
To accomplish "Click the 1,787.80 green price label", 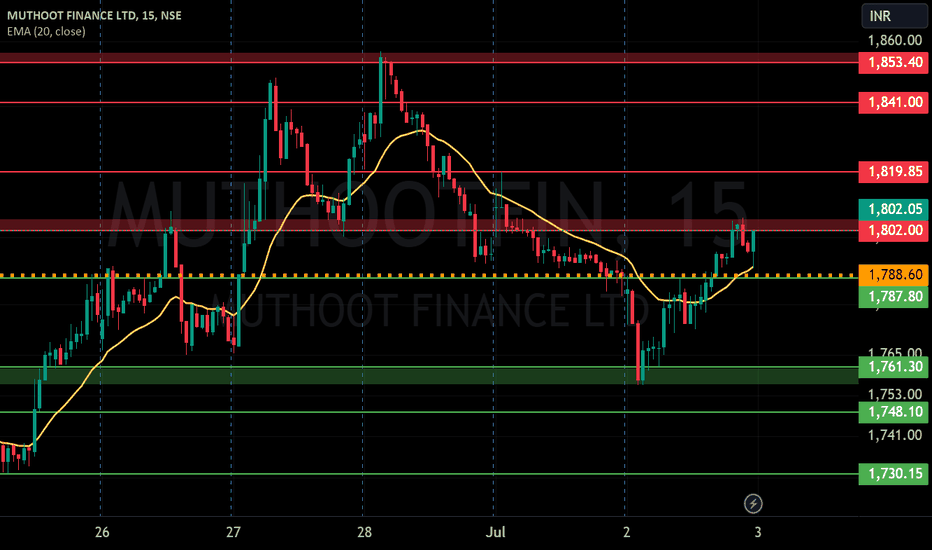I will pos(893,296).
